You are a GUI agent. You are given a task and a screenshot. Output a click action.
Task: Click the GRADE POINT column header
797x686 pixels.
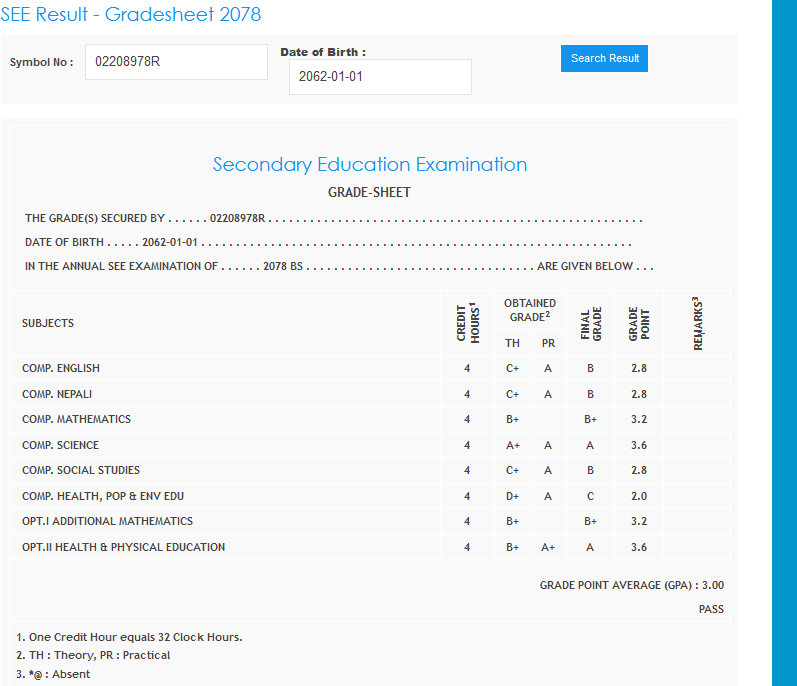coord(638,323)
